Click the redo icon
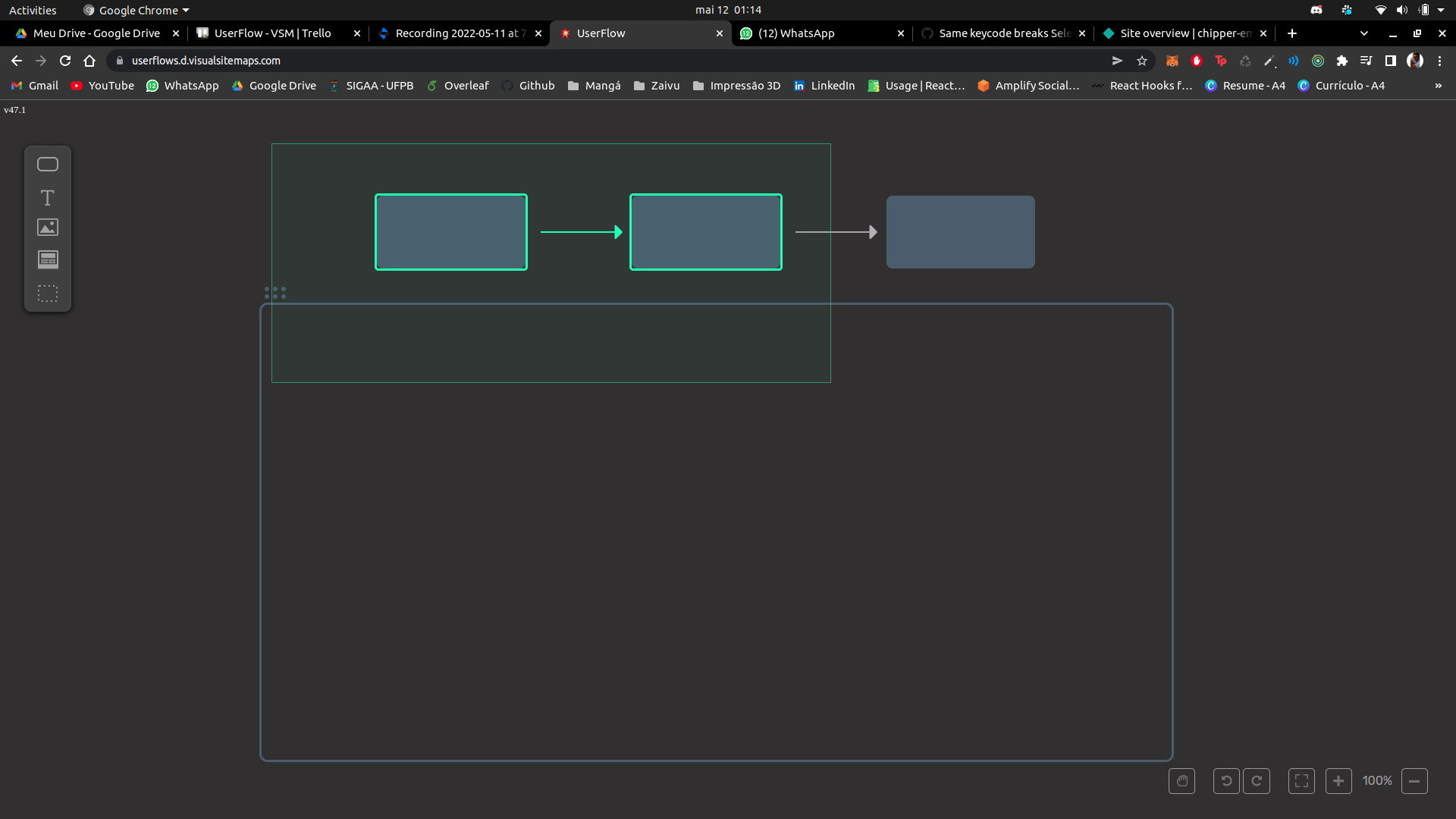 point(1257,780)
